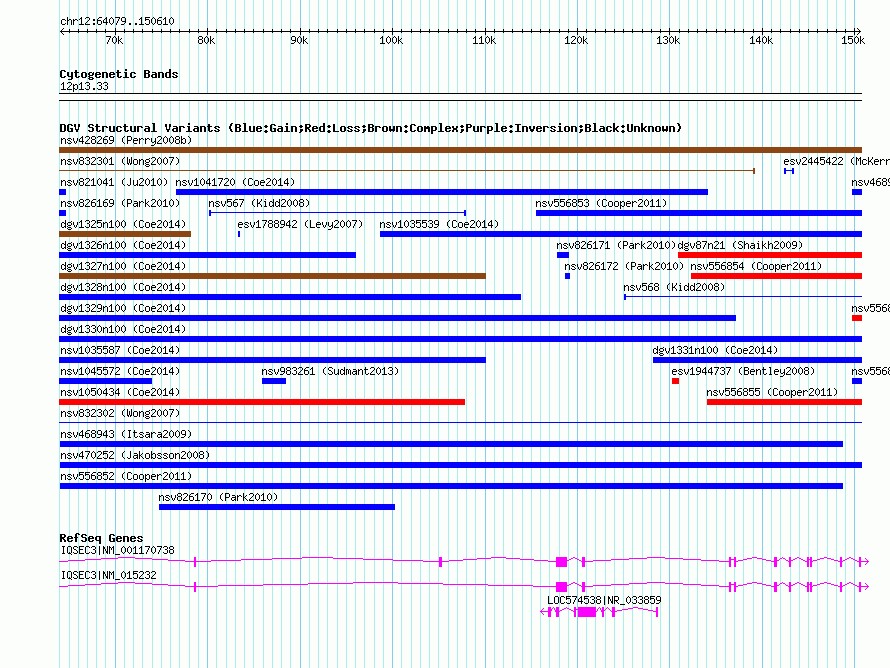
Task: Click nsv826172 (Park2010) label
Action: [x=624, y=266]
